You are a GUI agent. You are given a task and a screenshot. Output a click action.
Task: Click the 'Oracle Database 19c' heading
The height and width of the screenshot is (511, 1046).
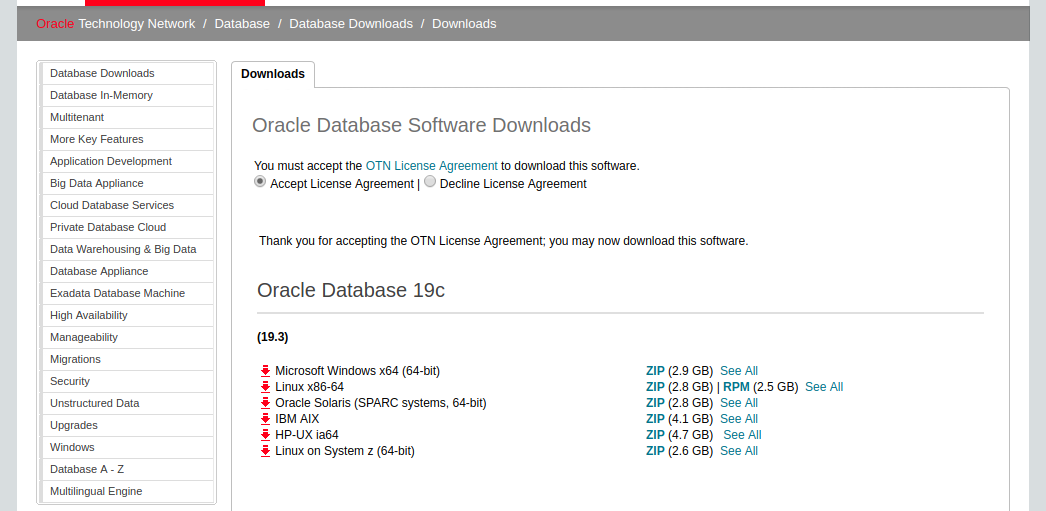[351, 290]
